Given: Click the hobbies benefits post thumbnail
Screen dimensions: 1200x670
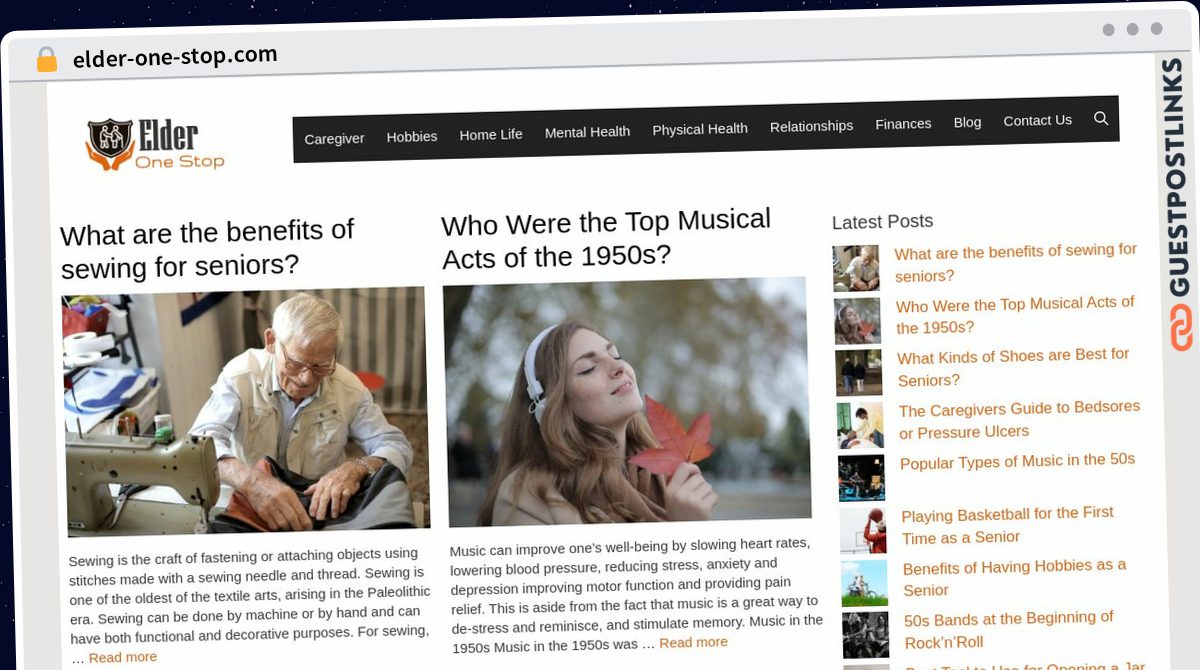Looking at the screenshot, I should [x=864, y=583].
